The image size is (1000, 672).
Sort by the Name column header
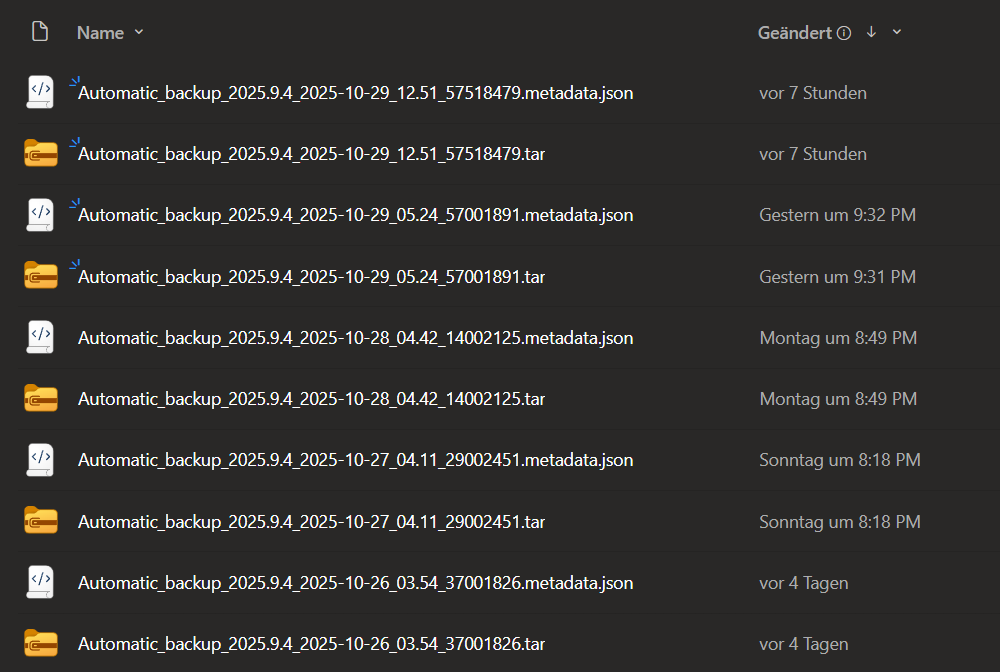tap(100, 33)
